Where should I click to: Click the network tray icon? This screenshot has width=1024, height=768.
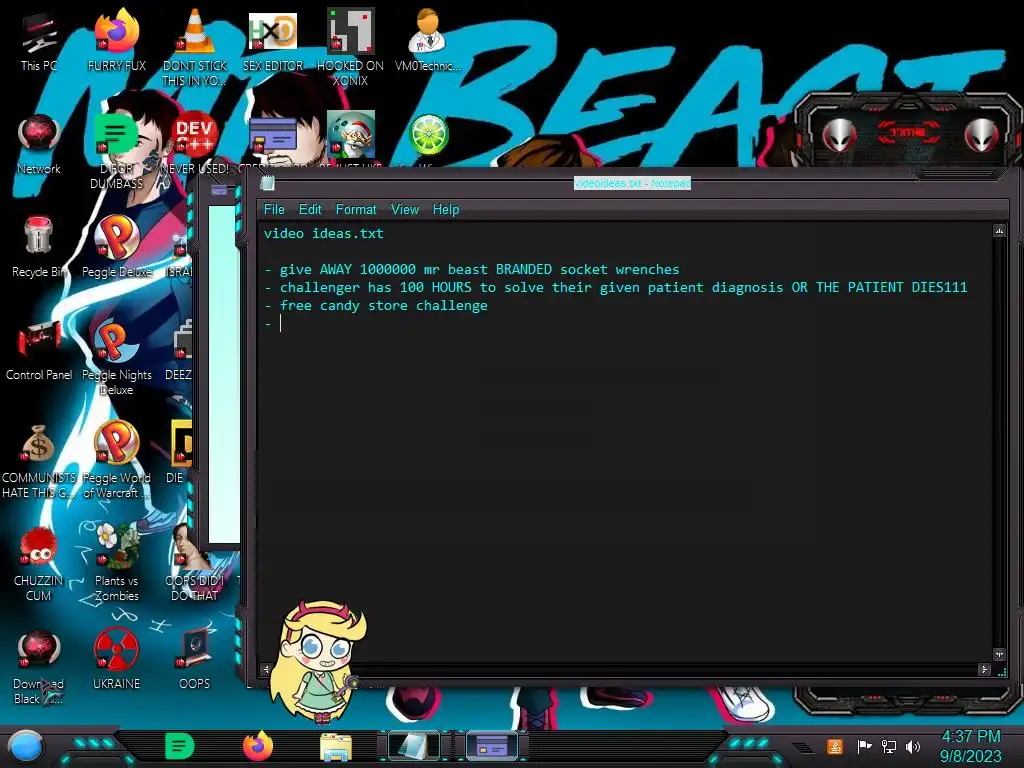(x=889, y=746)
